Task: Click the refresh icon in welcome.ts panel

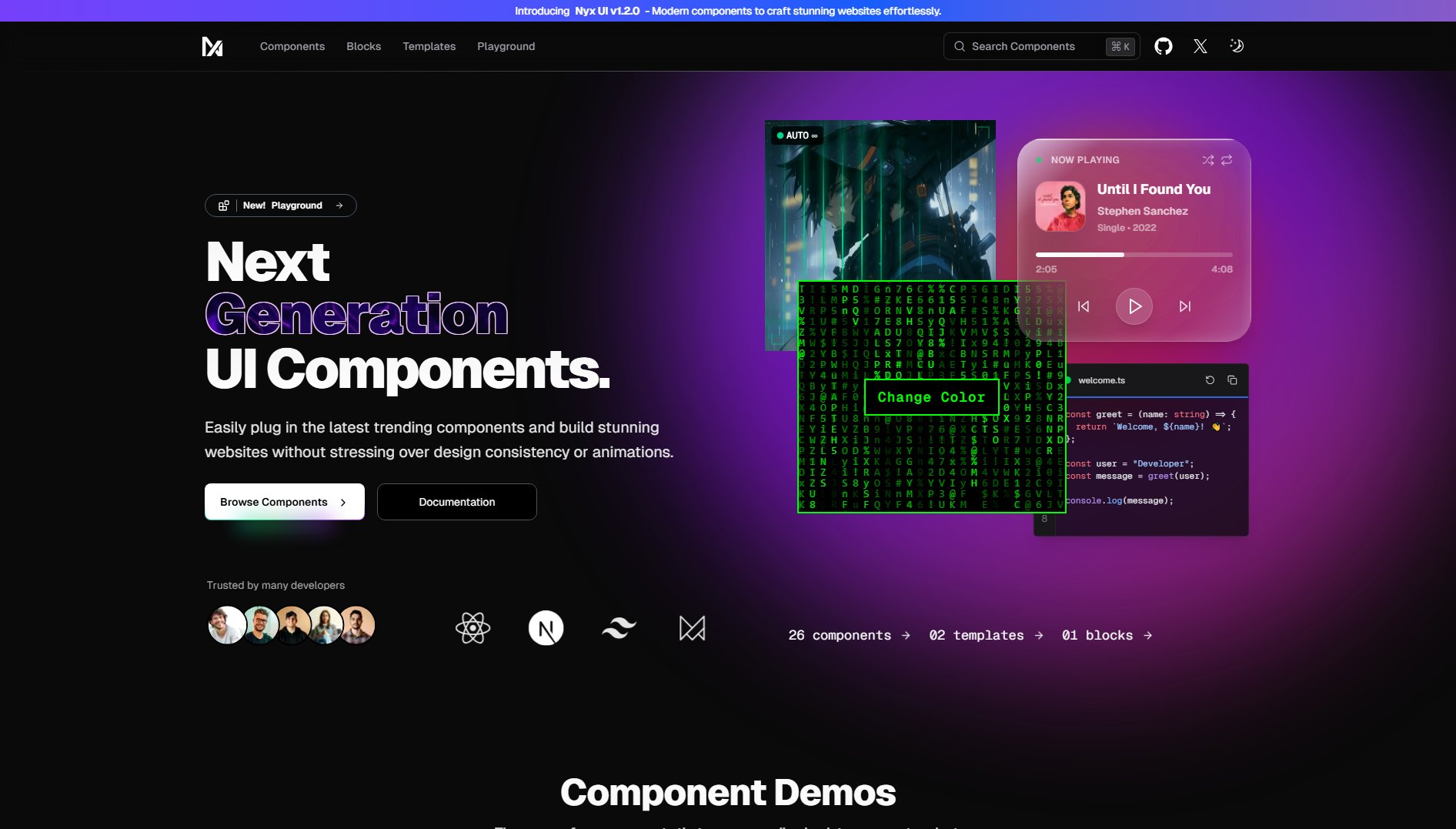Action: [1210, 380]
